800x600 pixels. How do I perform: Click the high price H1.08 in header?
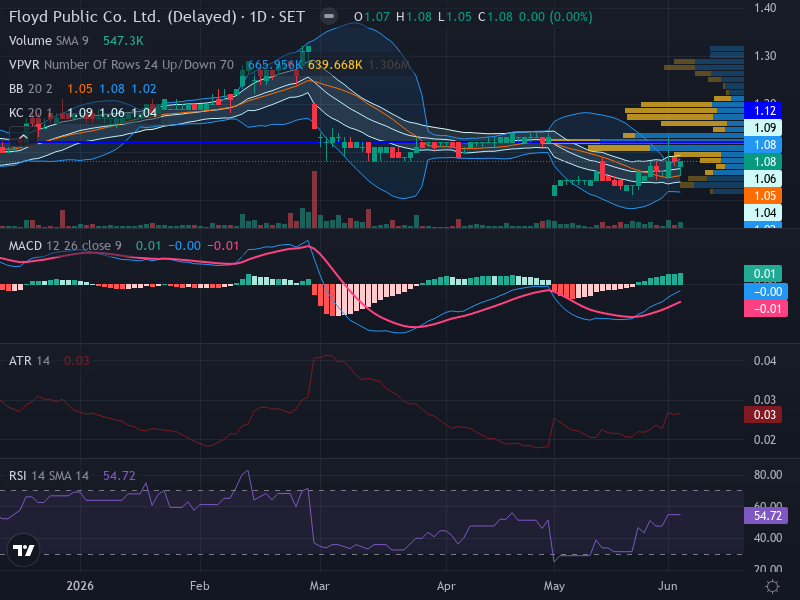pos(414,17)
